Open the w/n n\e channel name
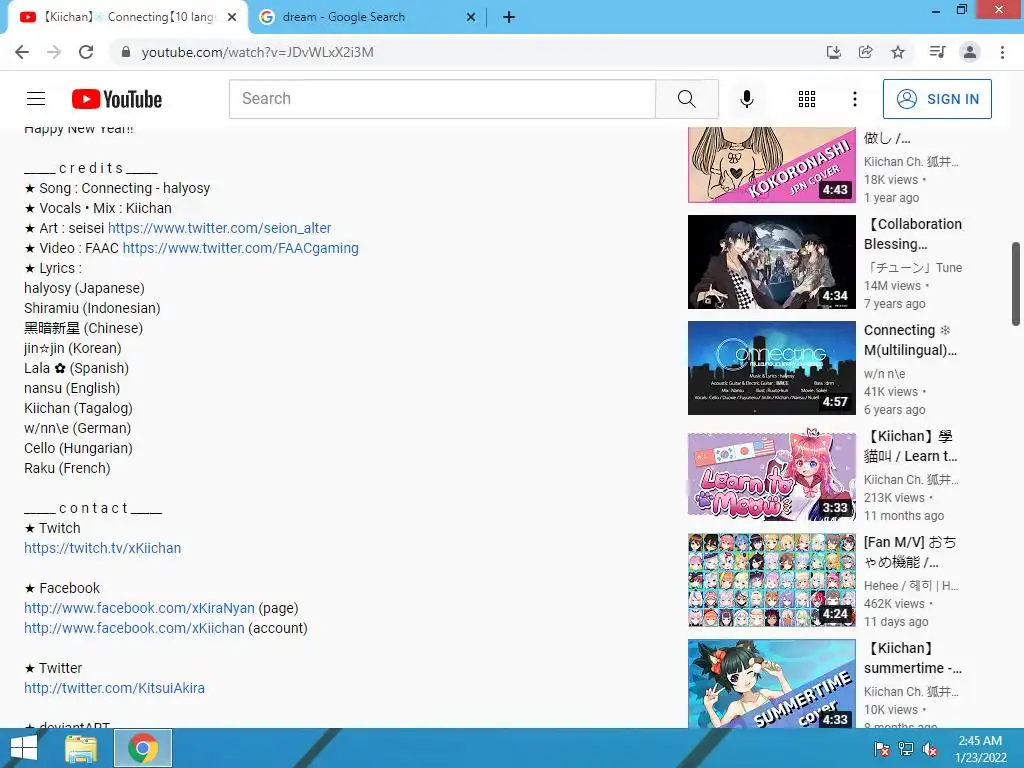 coord(885,374)
